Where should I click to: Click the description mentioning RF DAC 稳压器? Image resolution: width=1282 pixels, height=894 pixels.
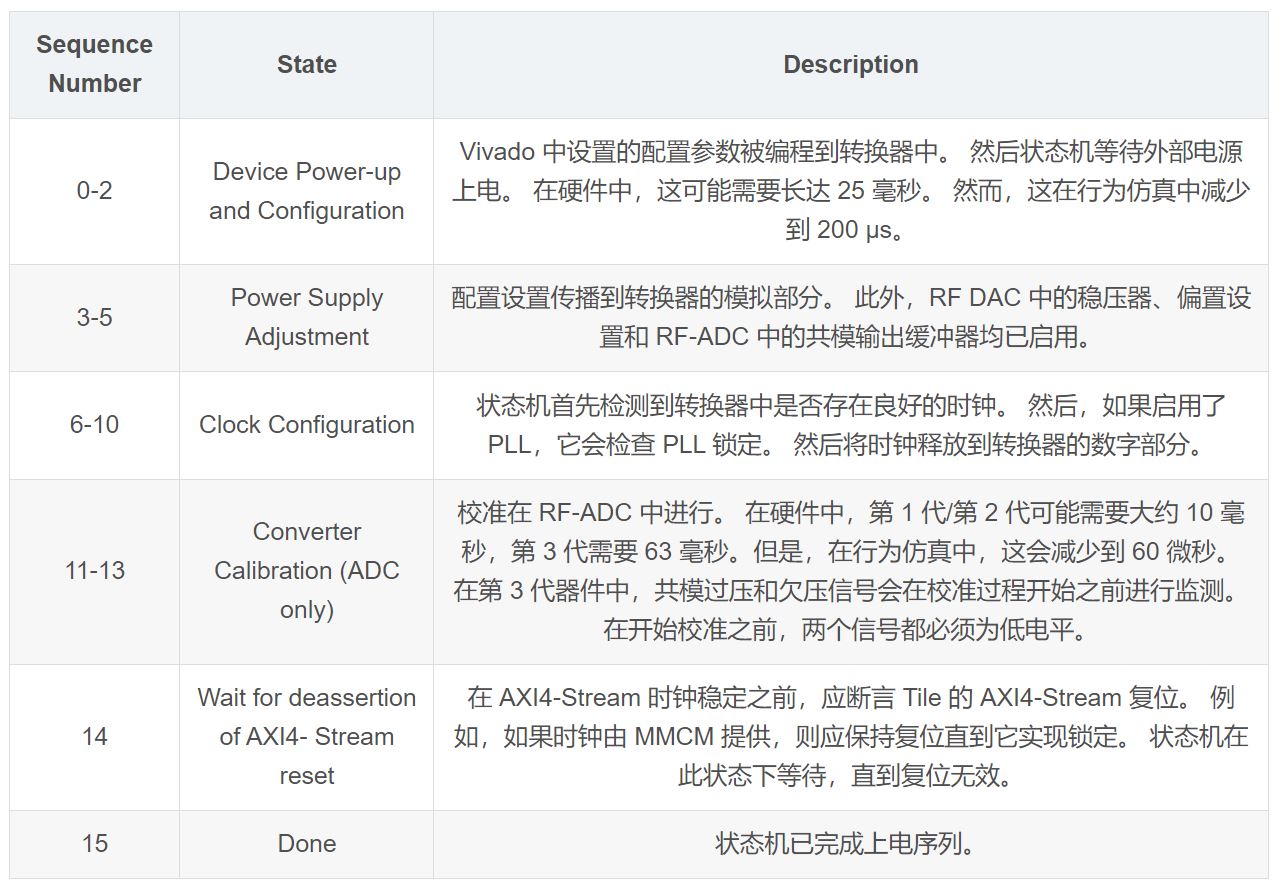pos(850,318)
